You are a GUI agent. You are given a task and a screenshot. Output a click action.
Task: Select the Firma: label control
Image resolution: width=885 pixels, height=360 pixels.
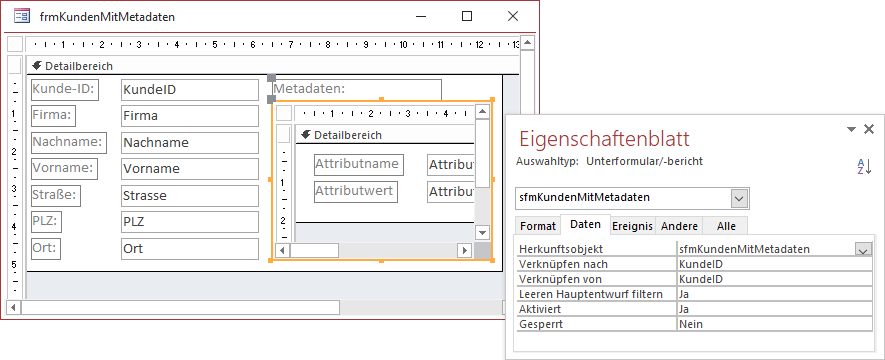pyautogui.click(x=54, y=116)
